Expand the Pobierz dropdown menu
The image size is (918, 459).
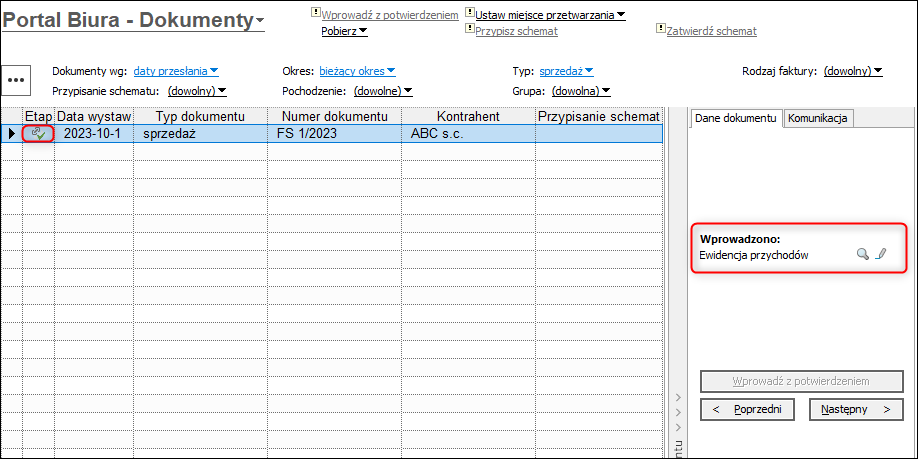[344, 31]
